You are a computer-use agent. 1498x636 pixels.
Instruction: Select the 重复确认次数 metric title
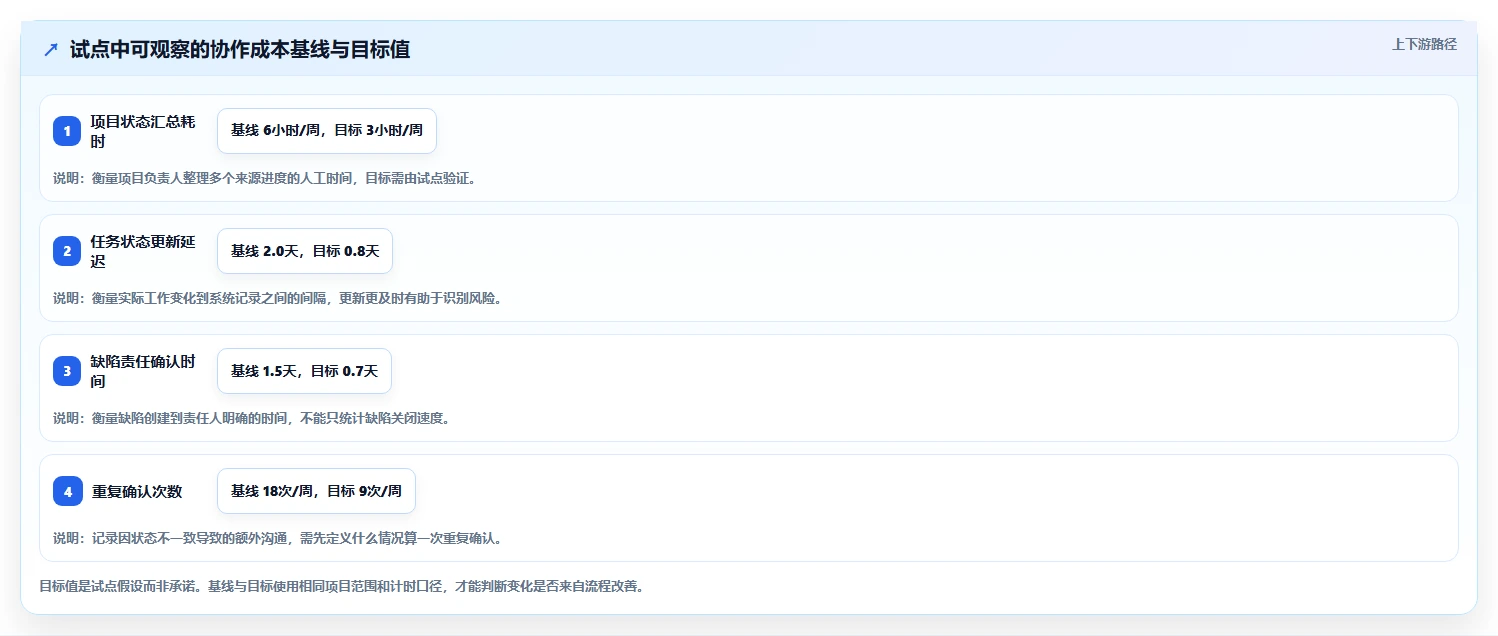(137, 491)
